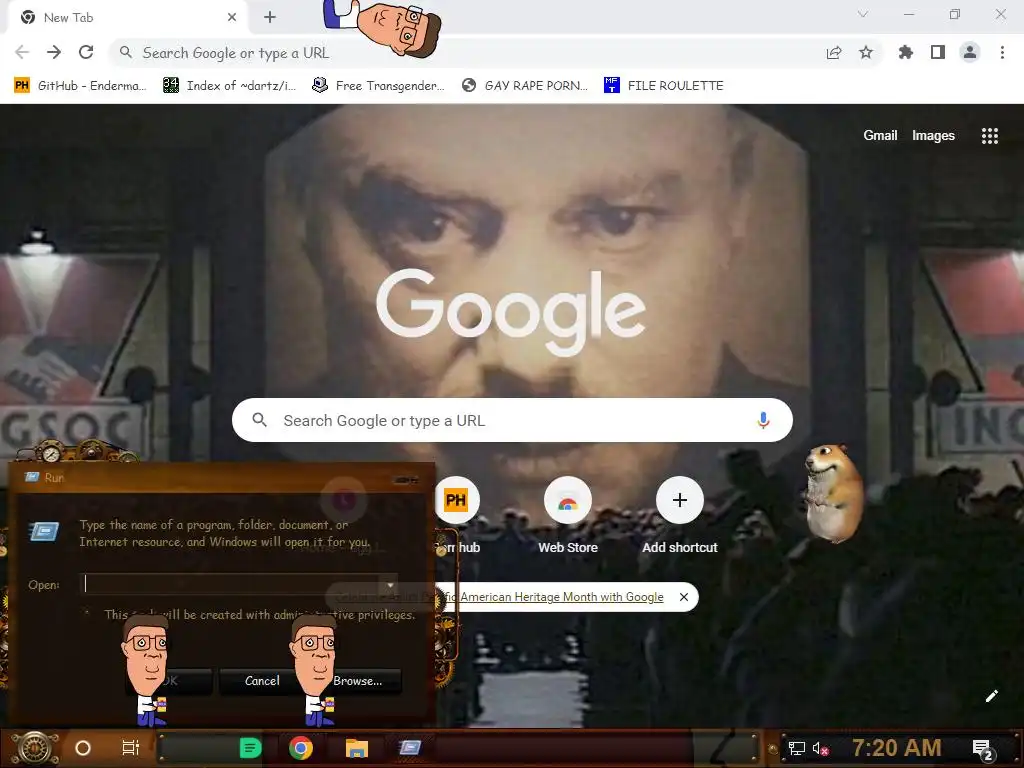Image resolution: width=1024 pixels, height=768 pixels.
Task: Customize this page with pencil icon
Action: (x=991, y=696)
